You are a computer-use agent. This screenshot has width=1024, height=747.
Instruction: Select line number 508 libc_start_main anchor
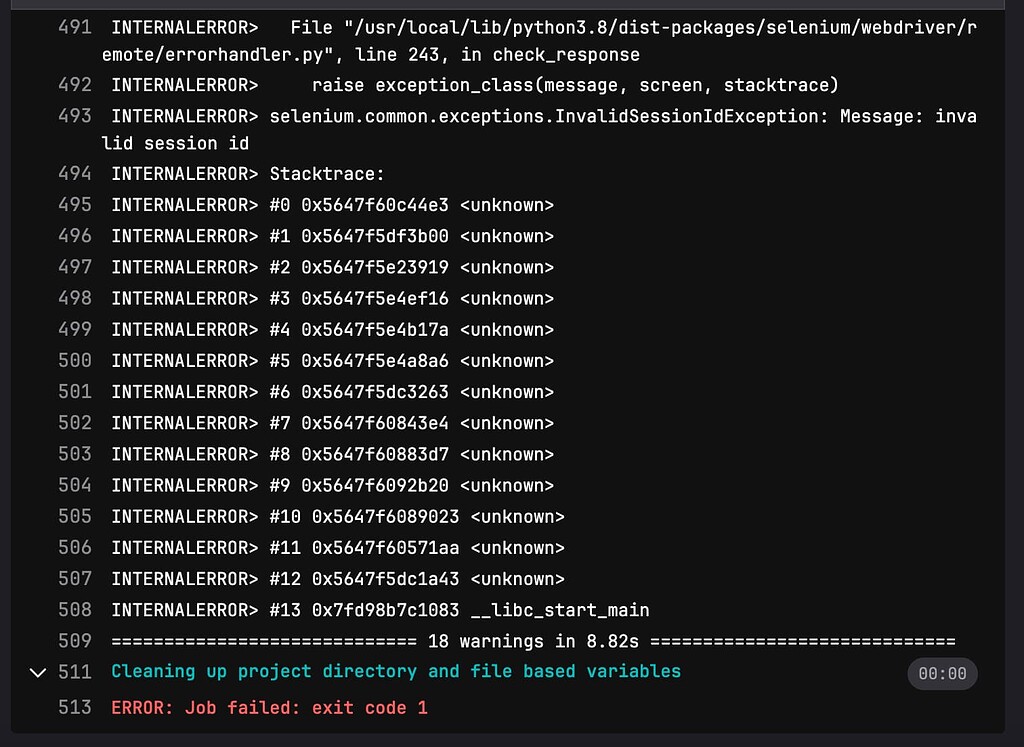[75, 610]
